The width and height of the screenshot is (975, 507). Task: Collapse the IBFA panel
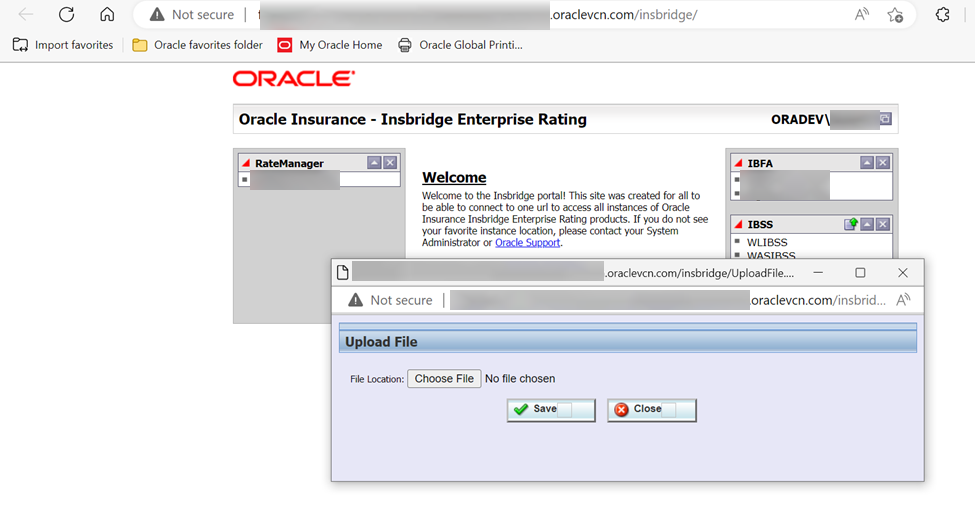pos(867,162)
